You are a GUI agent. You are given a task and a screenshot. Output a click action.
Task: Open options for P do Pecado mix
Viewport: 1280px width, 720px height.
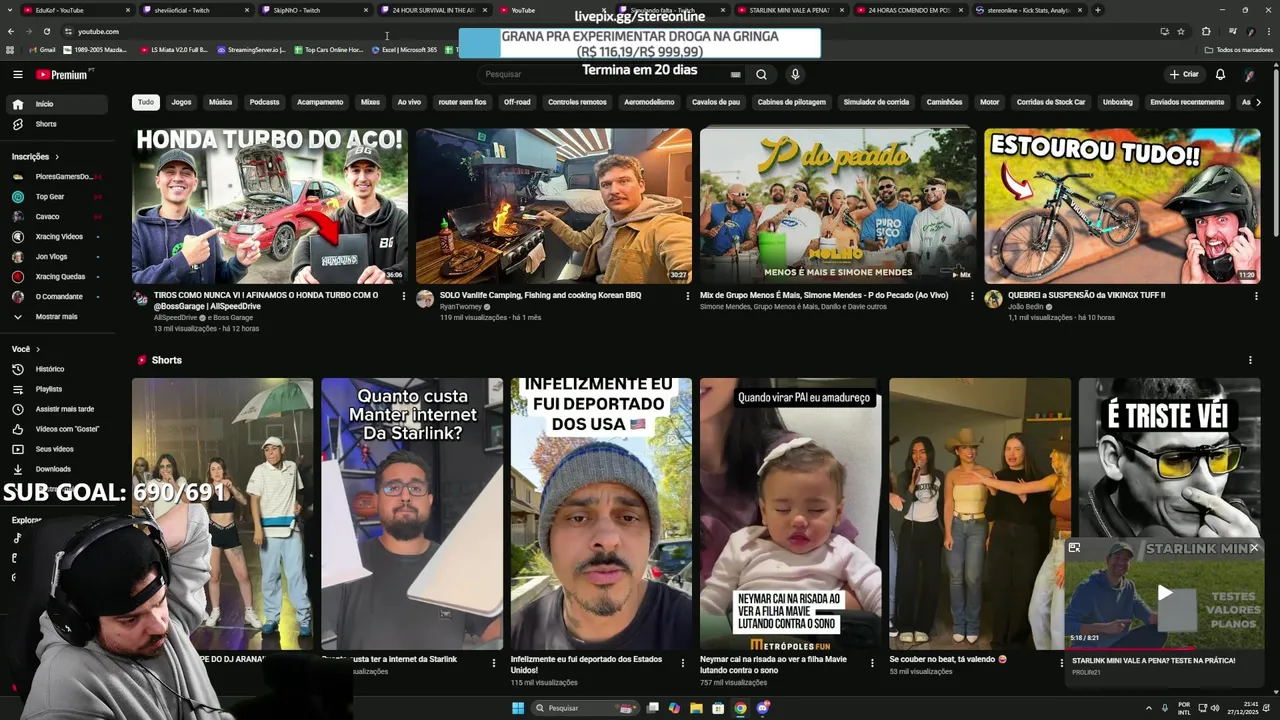coord(972,296)
